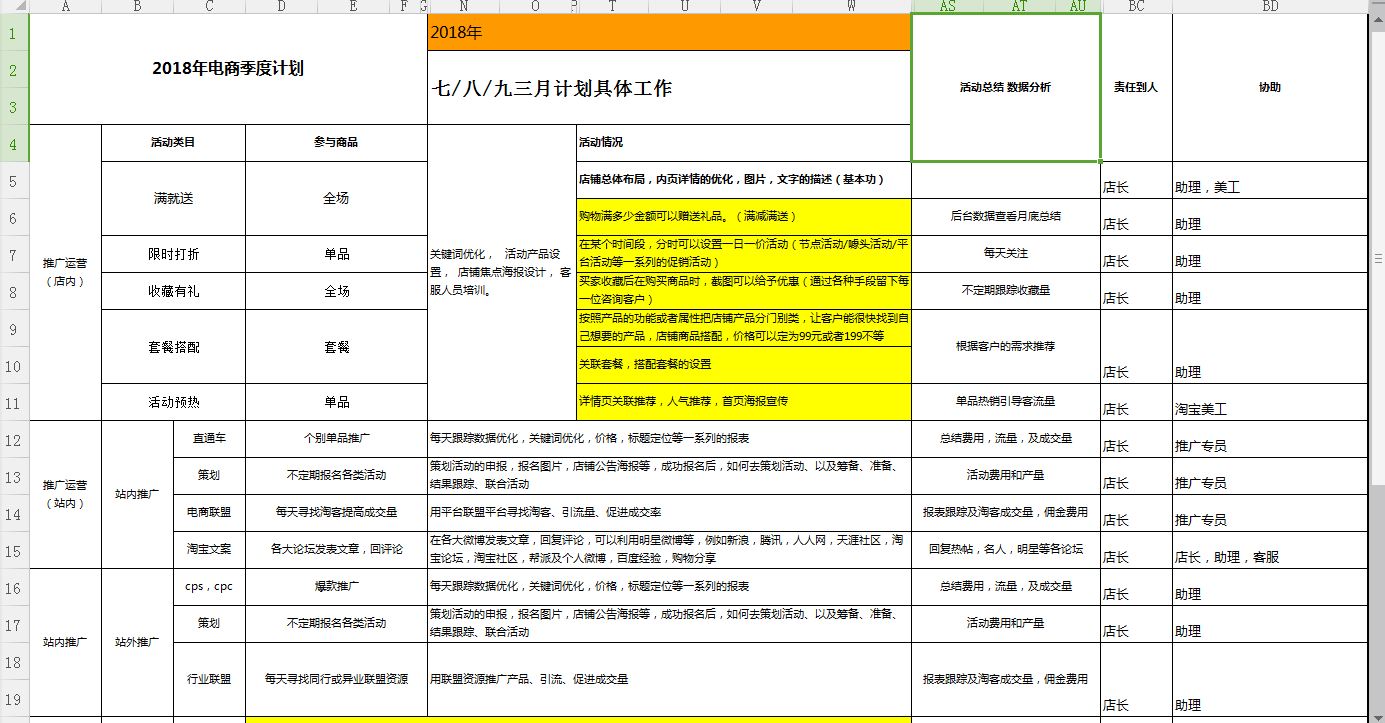The width and height of the screenshot is (1385, 723).
Task: Select column N header
Action: pos(463,6)
